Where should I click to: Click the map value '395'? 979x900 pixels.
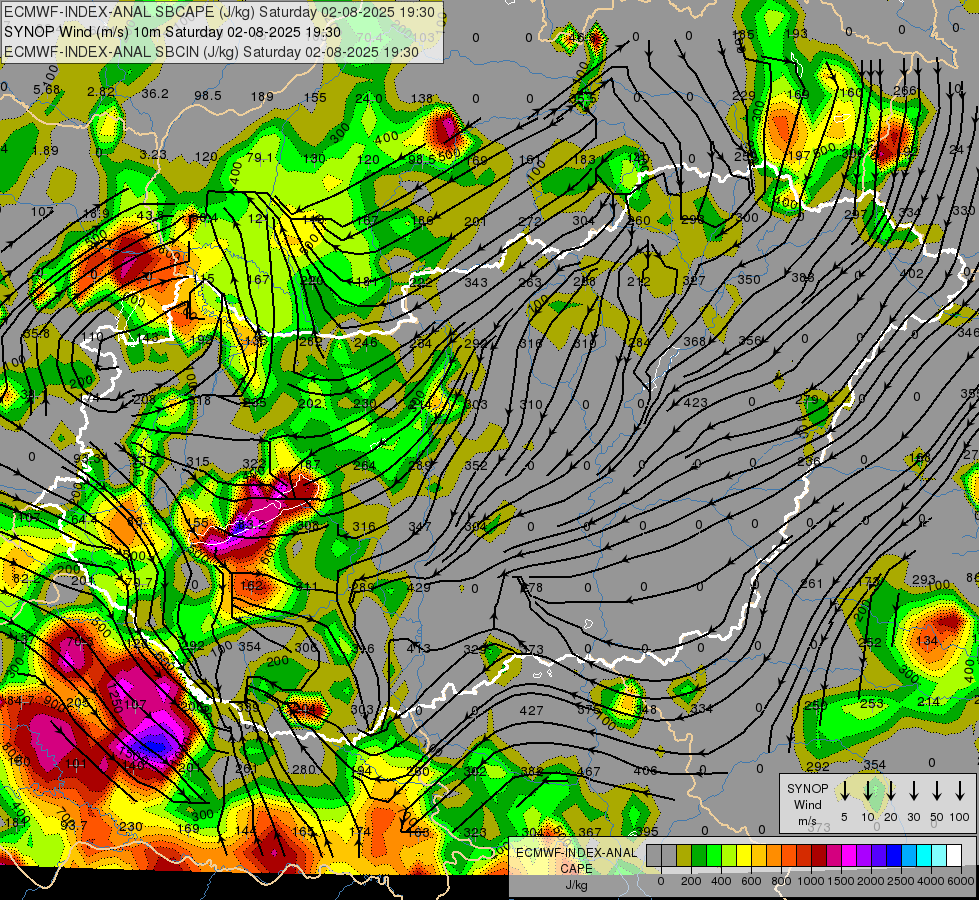[x=647, y=831]
